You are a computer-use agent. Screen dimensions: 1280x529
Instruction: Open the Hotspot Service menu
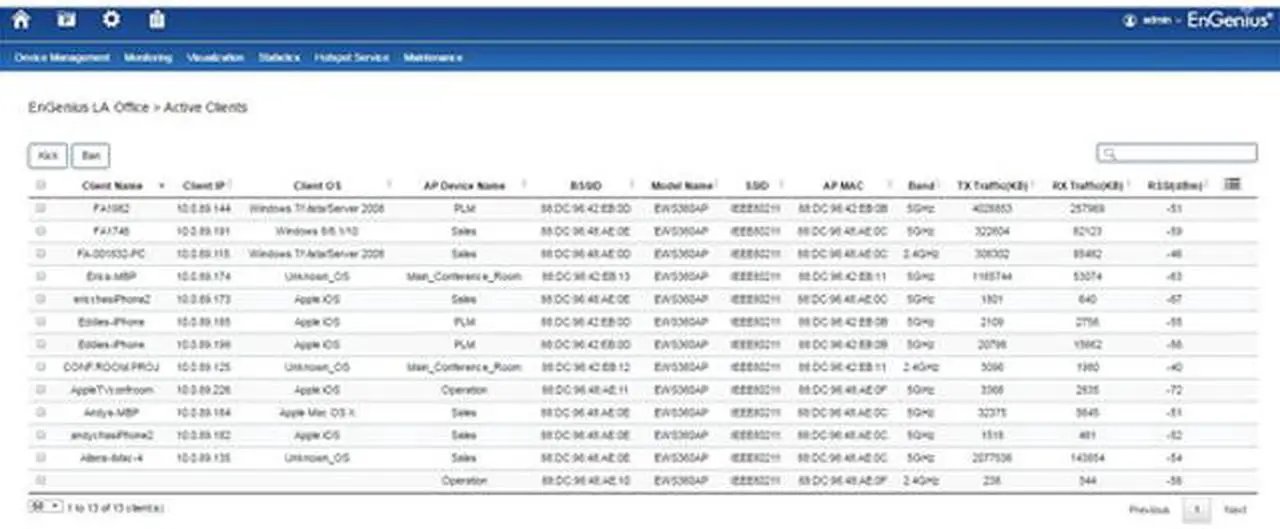[x=351, y=58]
